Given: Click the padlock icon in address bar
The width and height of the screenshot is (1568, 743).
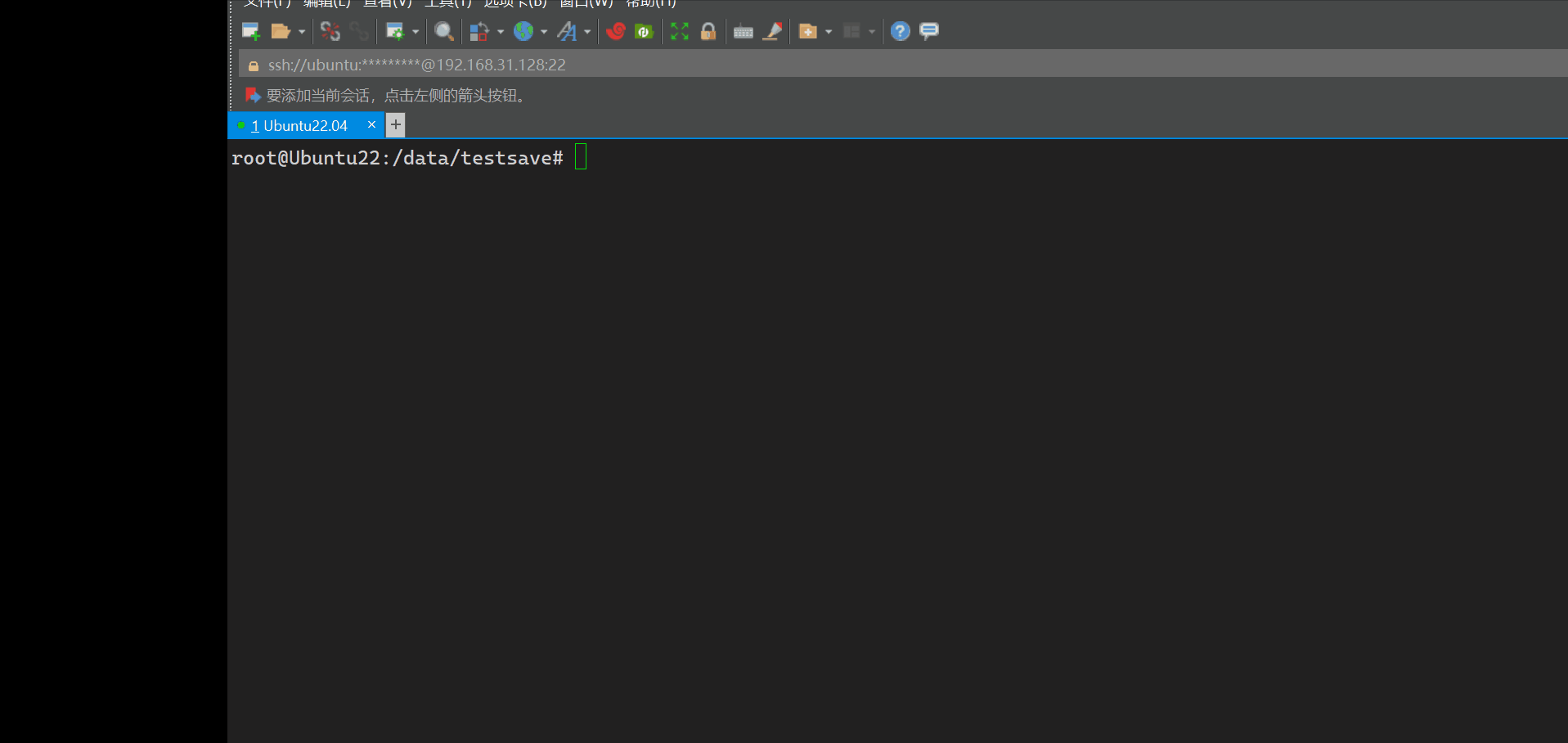Looking at the screenshot, I should pos(254,65).
